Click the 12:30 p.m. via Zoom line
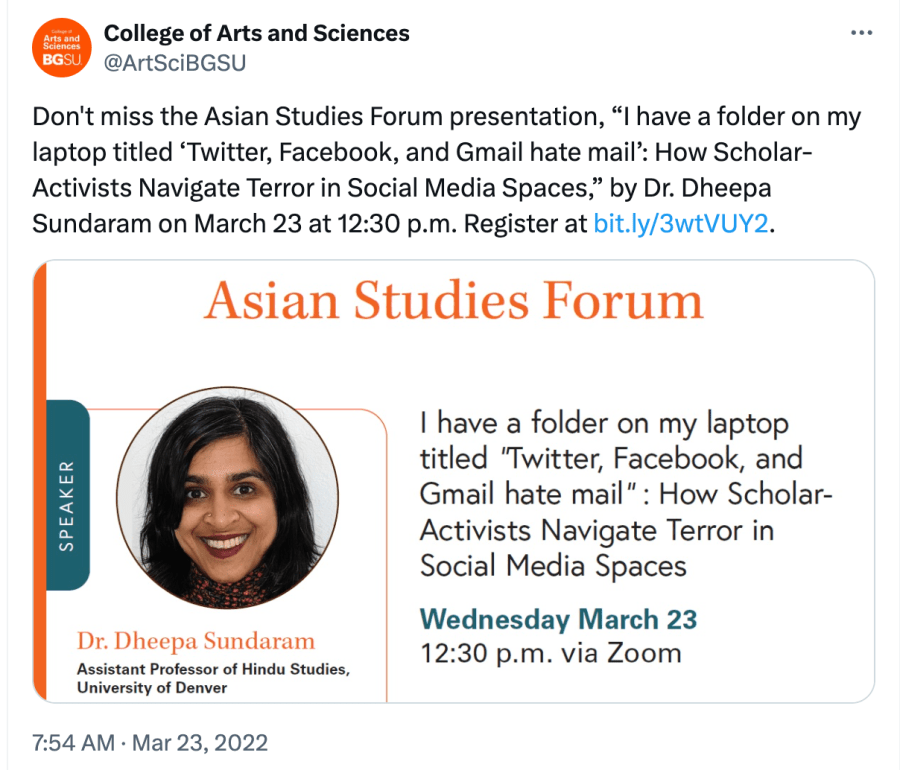This screenshot has height=770, width=900. coord(550,654)
